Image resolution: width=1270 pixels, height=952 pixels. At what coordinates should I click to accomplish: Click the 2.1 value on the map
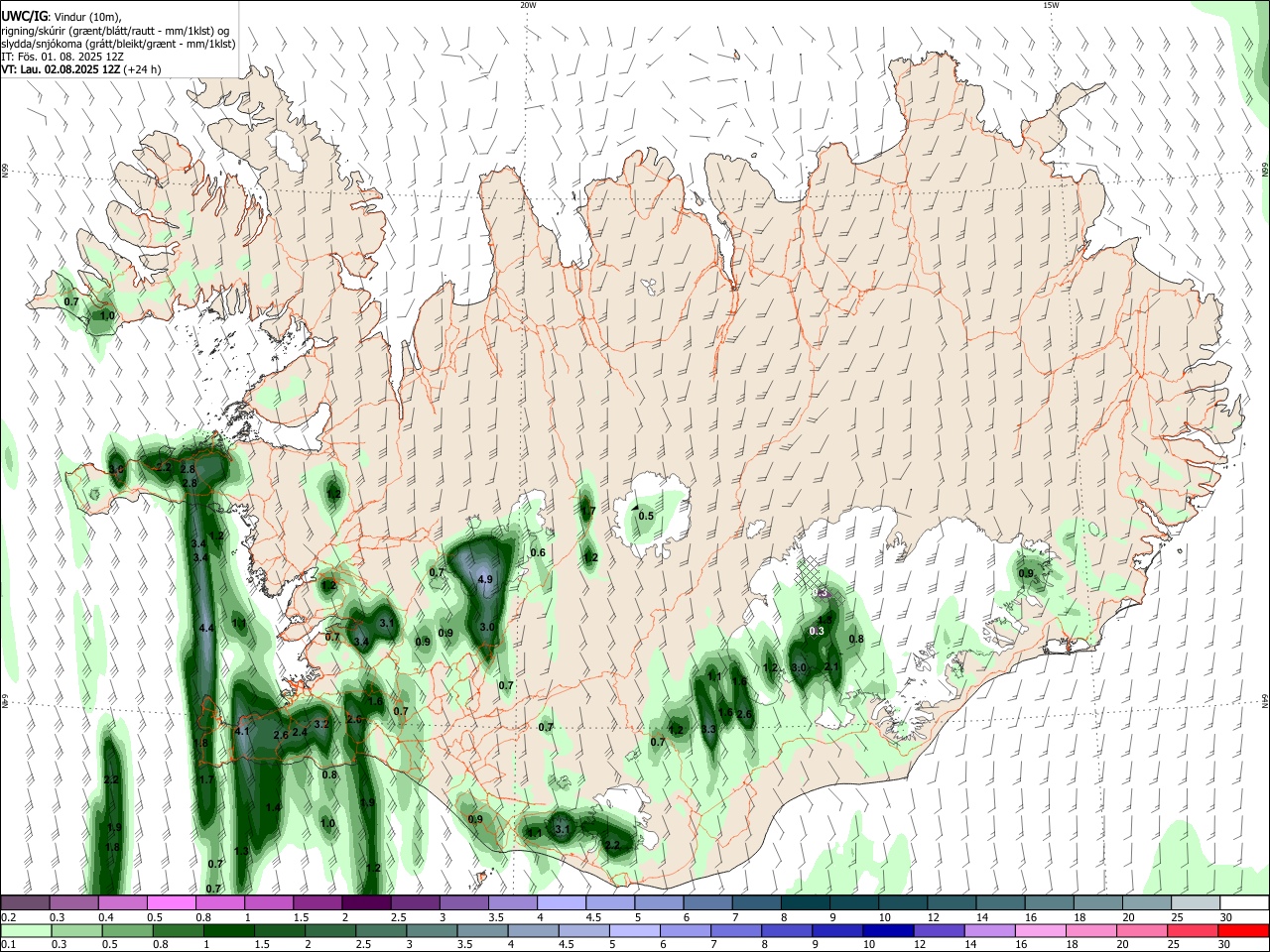click(x=832, y=667)
